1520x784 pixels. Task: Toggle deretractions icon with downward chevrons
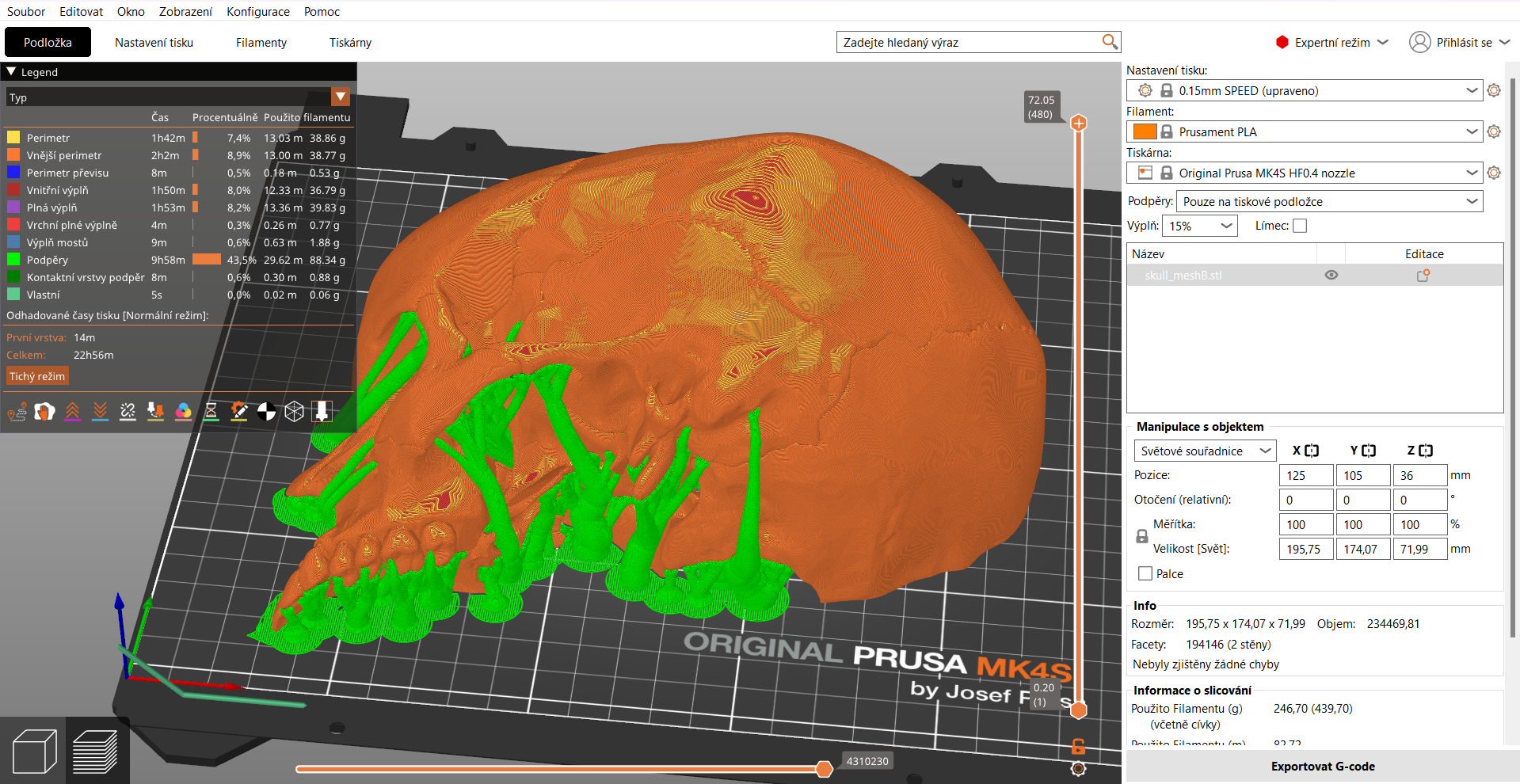100,412
